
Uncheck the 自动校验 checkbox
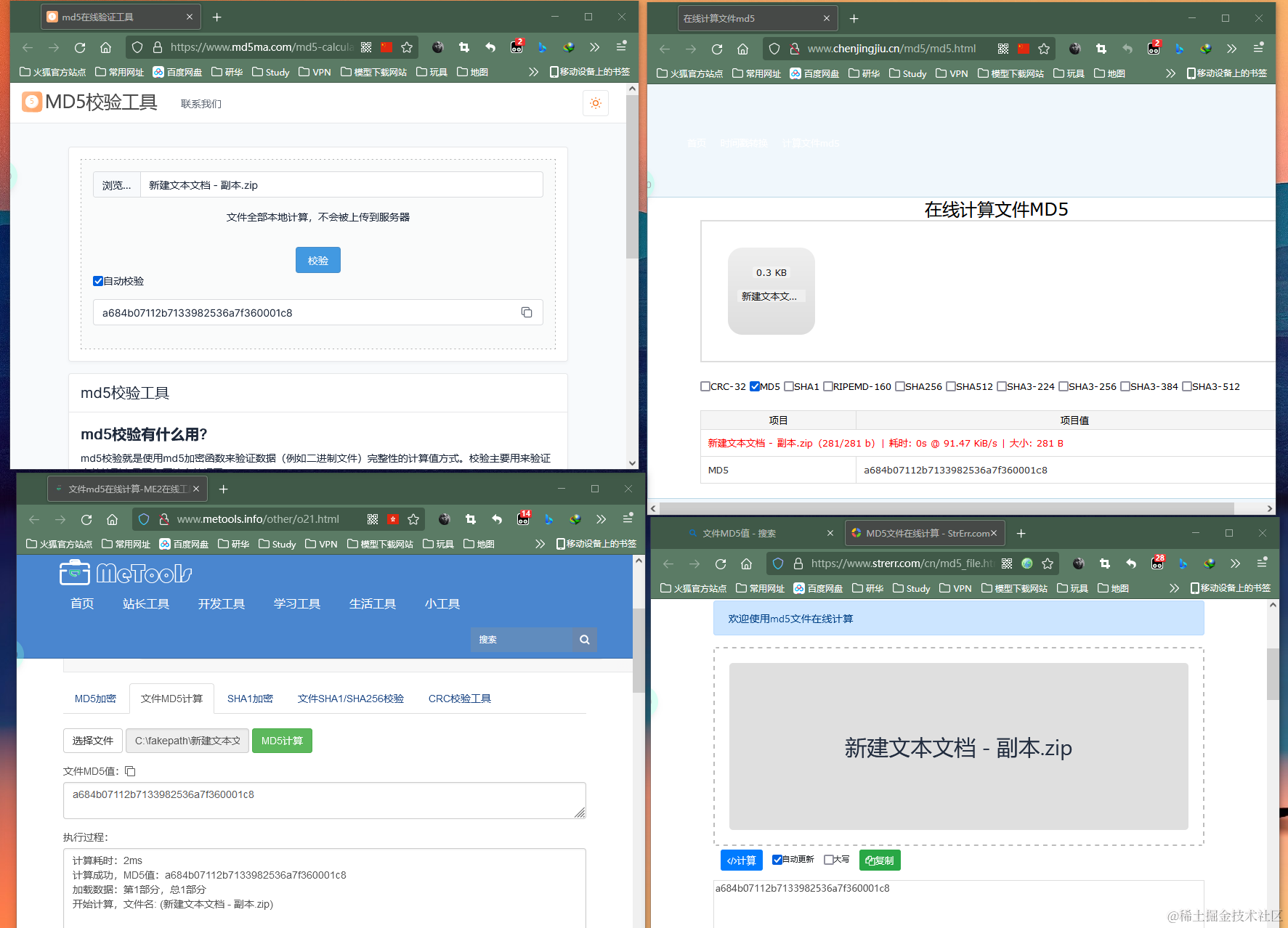click(x=98, y=281)
